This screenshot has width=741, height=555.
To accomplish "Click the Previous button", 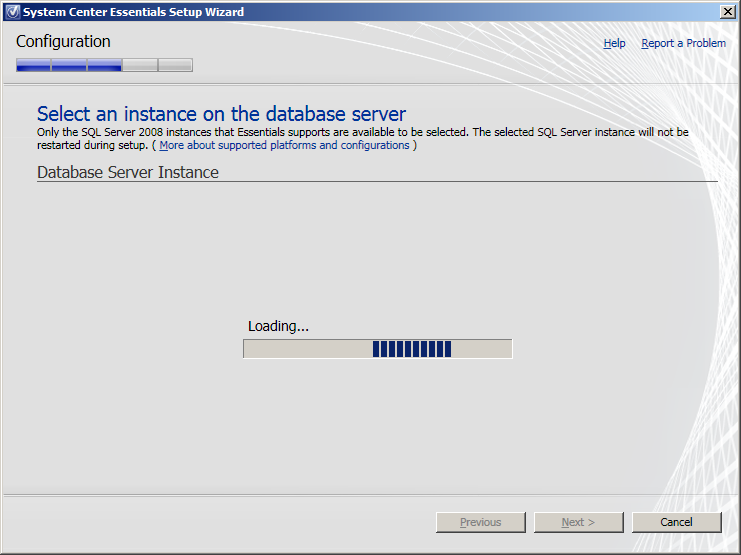I will (481, 522).
